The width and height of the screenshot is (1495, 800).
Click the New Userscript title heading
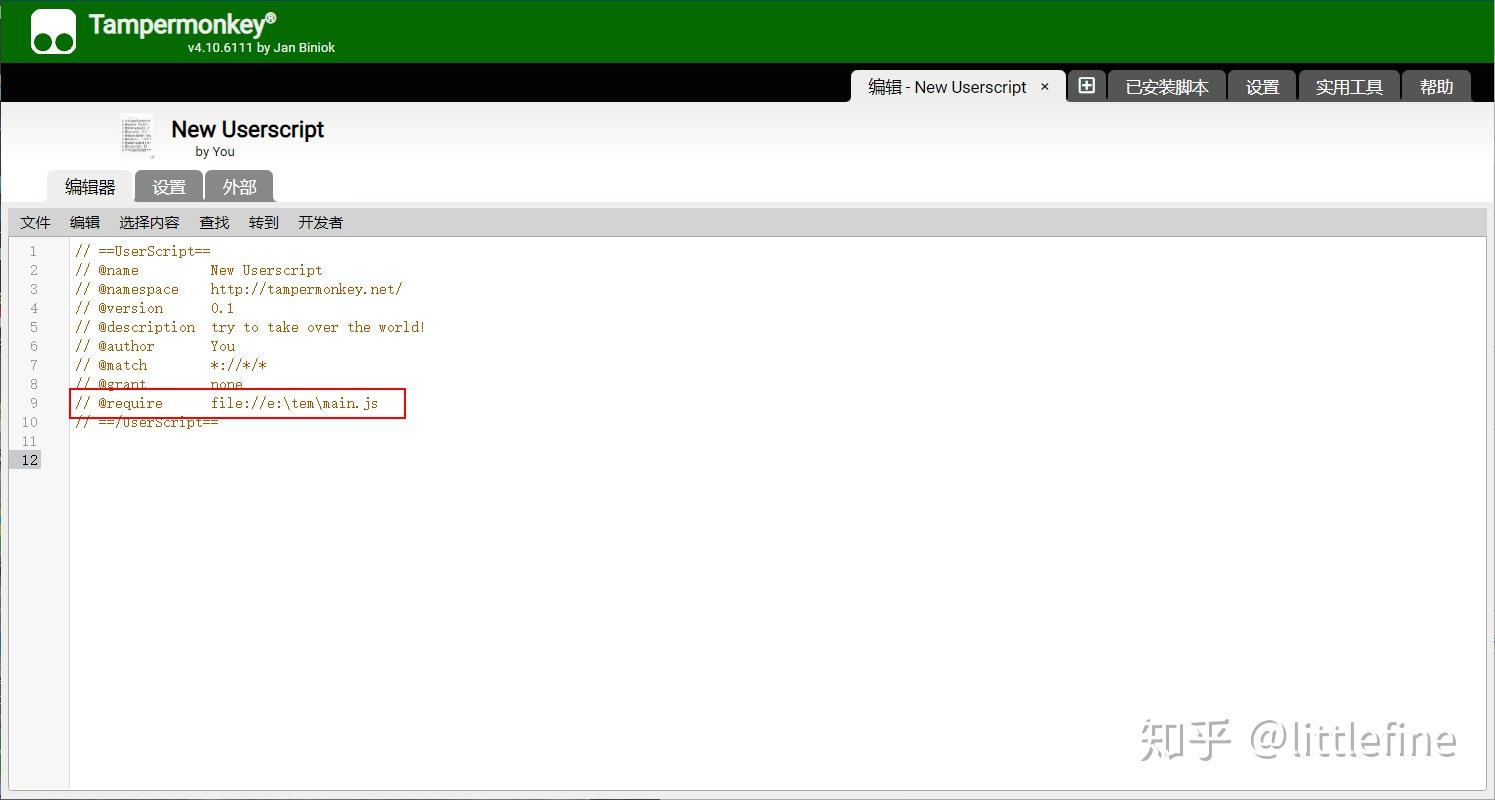tap(248, 129)
